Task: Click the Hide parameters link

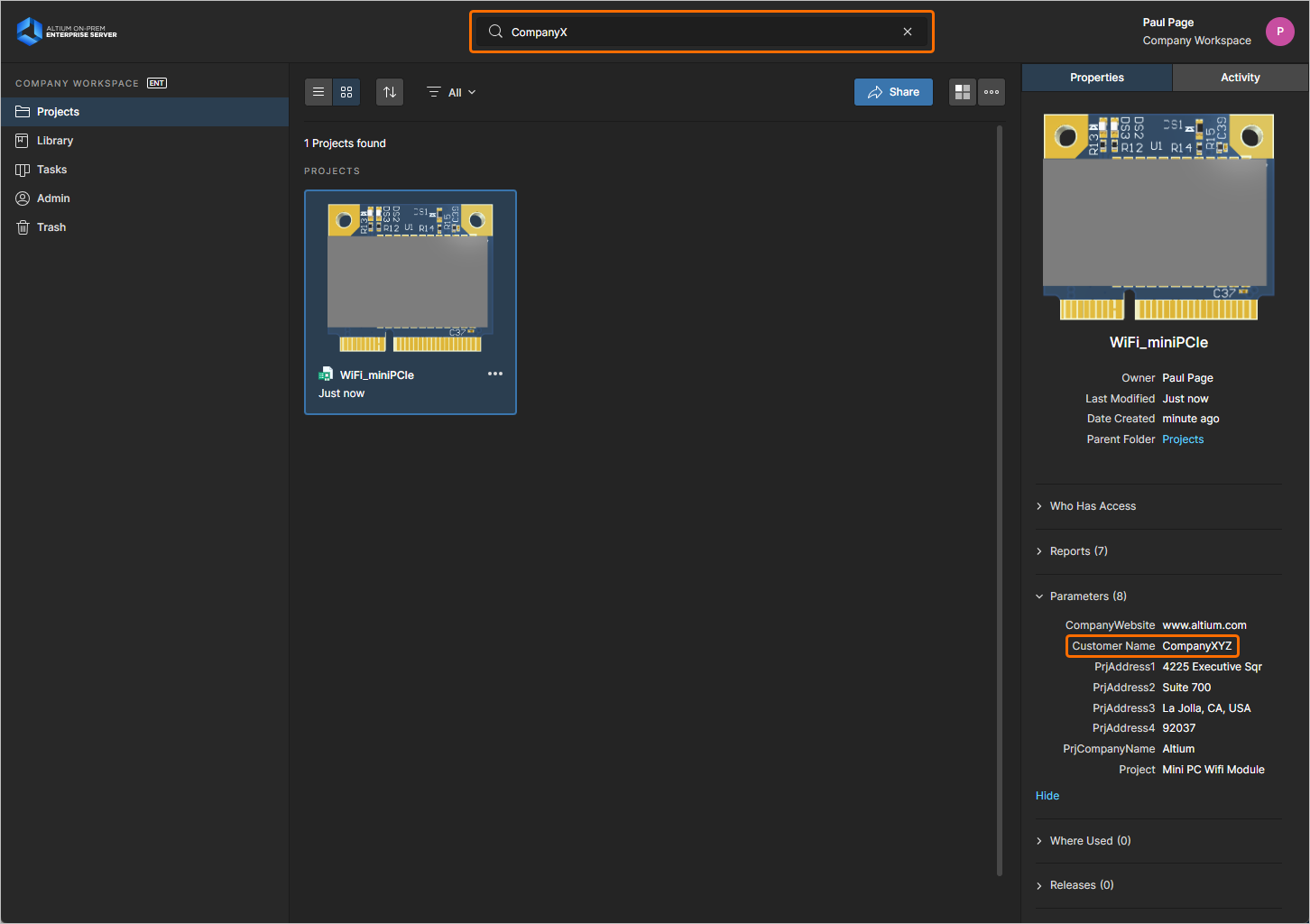Action: point(1047,796)
